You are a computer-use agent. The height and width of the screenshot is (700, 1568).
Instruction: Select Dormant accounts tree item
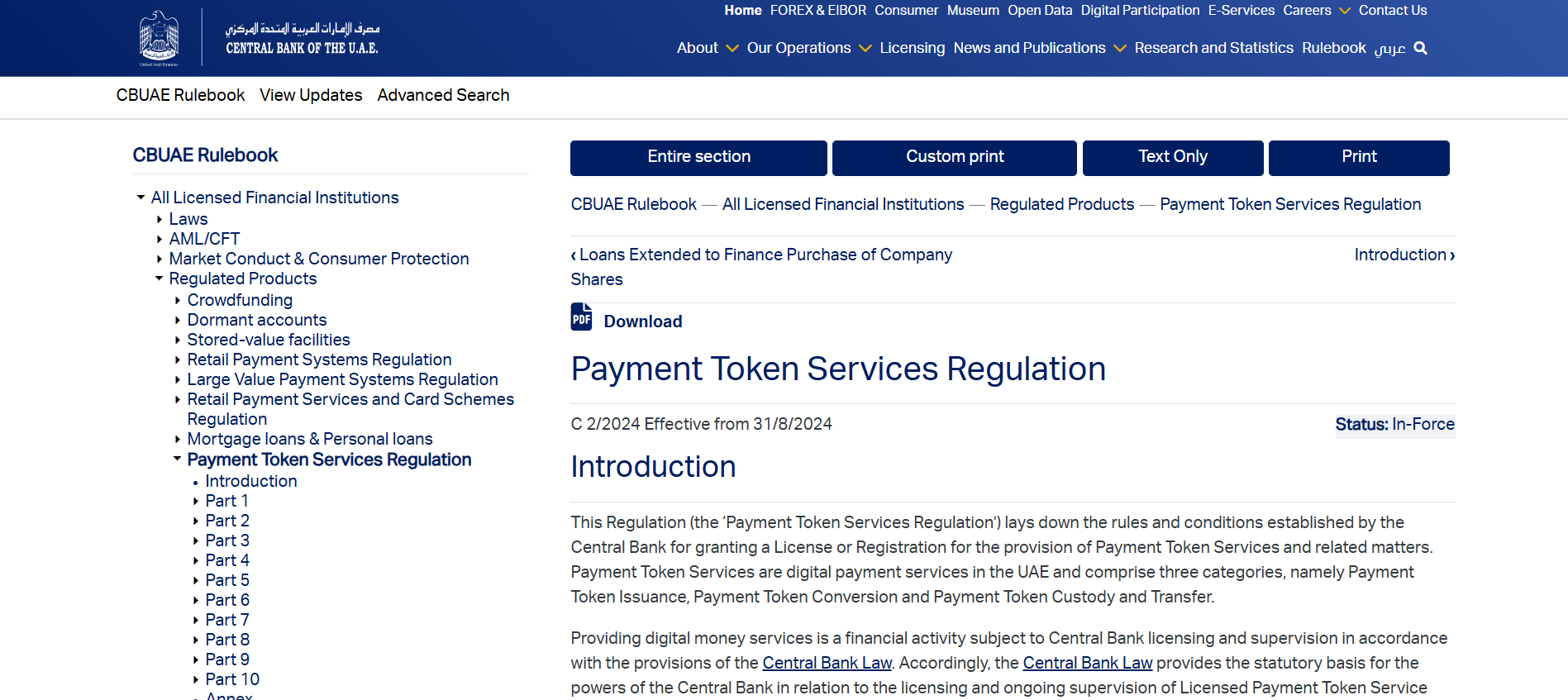(x=257, y=320)
